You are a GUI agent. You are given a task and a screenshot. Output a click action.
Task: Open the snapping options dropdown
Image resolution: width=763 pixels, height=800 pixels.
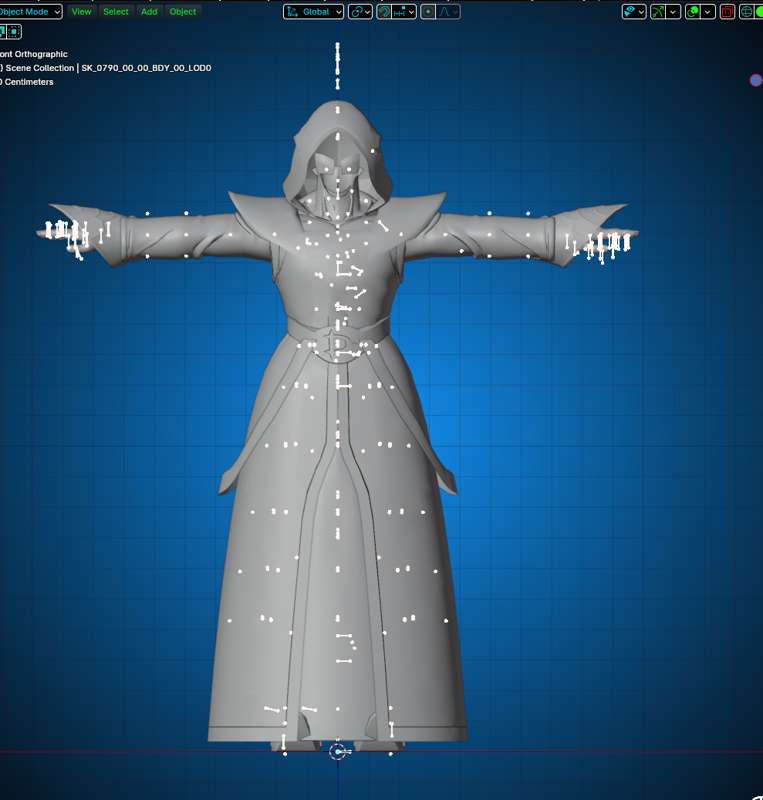[x=404, y=12]
